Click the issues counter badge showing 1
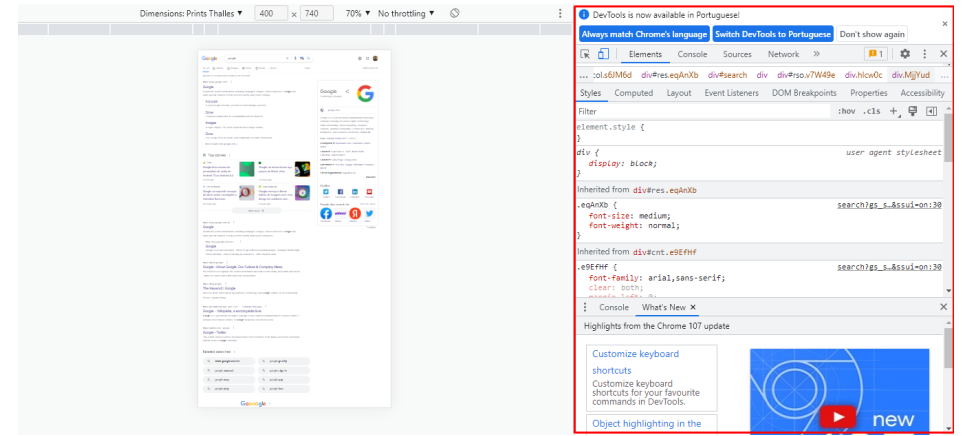This screenshot has width=967, height=436. click(x=876, y=54)
